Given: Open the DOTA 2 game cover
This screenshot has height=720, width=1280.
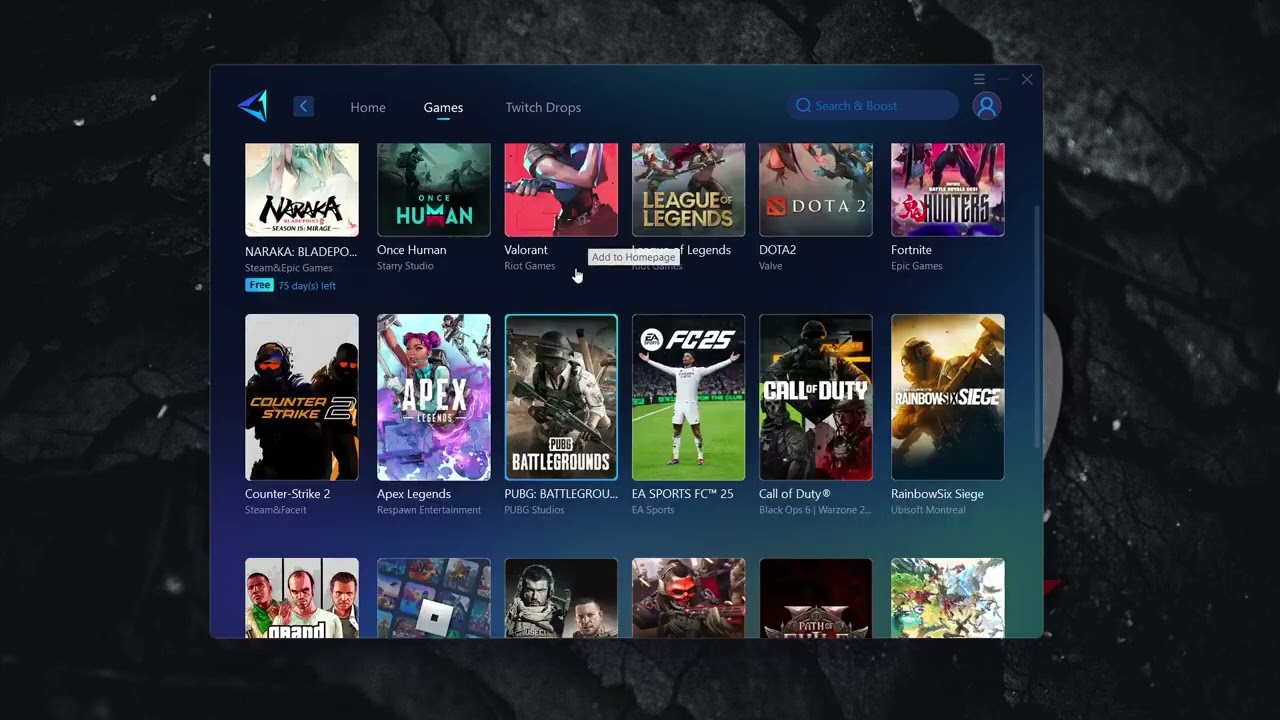Looking at the screenshot, I should pyautogui.click(x=816, y=189).
